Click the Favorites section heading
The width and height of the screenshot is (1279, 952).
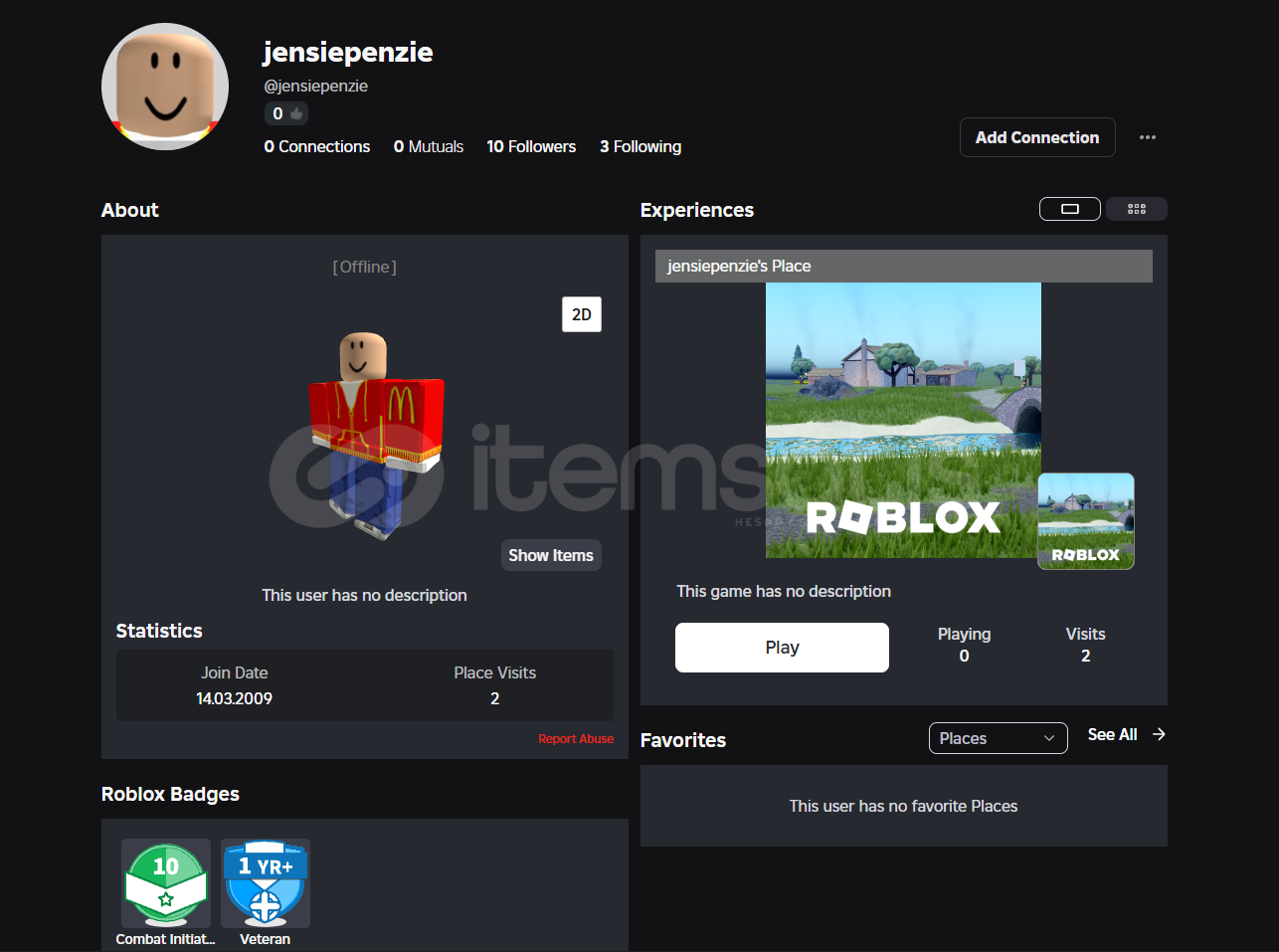point(683,740)
